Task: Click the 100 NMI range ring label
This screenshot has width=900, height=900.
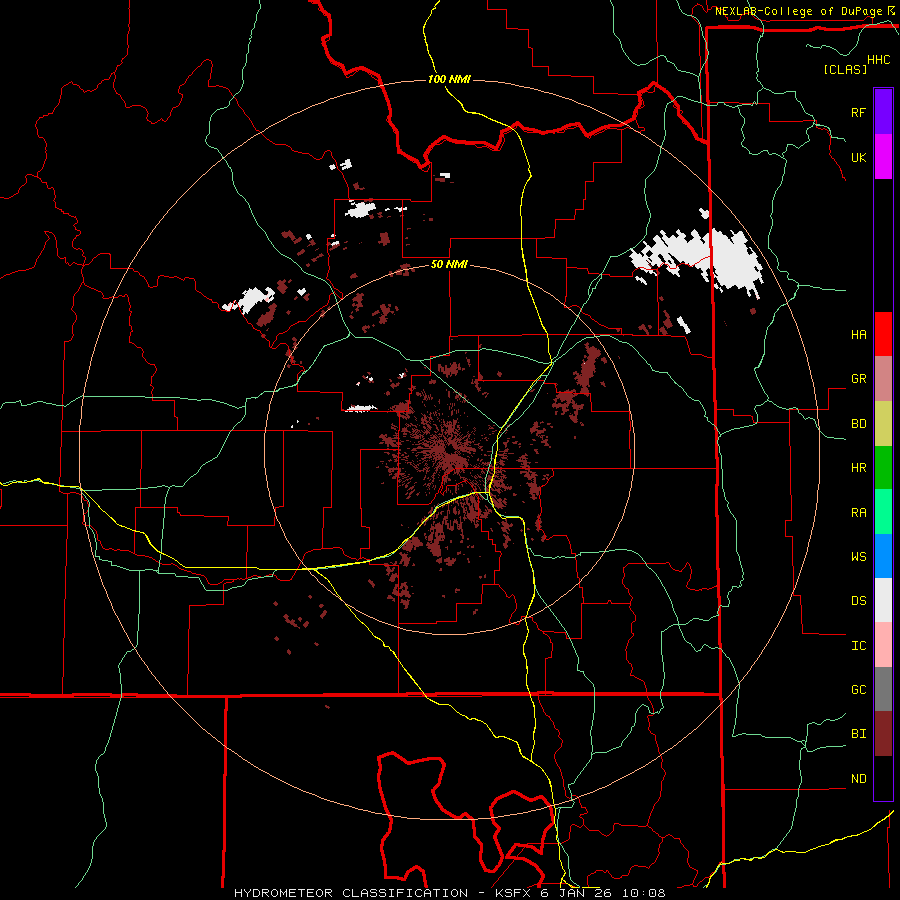Action: pyautogui.click(x=449, y=79)
